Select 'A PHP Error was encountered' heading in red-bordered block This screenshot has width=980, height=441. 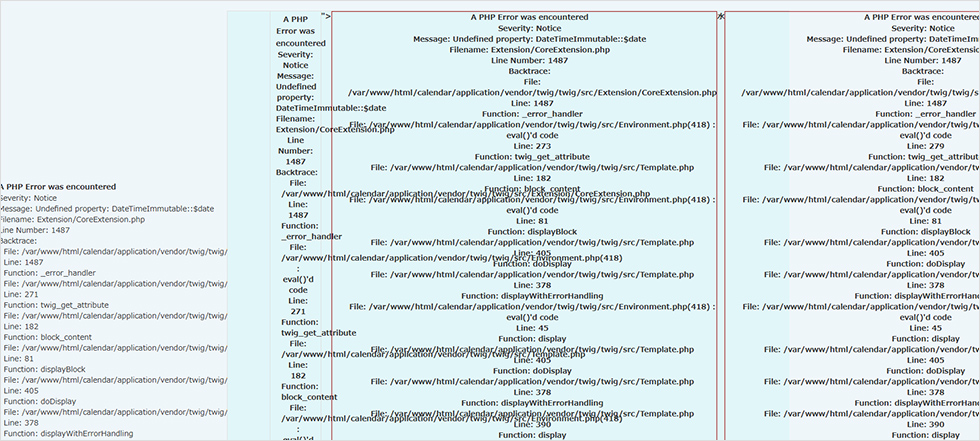click(x=531, y=17)
